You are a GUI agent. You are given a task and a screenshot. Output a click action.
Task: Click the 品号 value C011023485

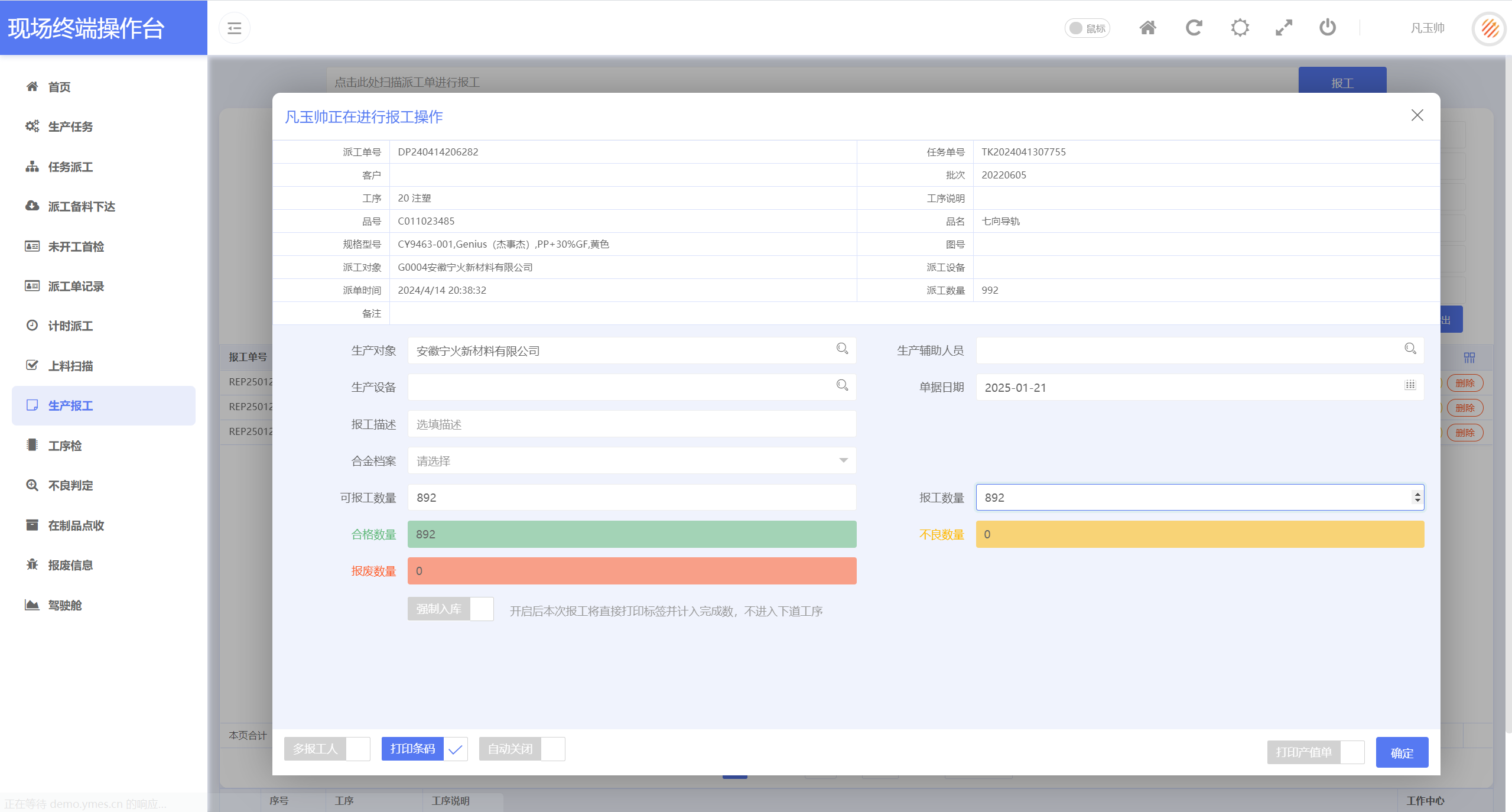tap(426, 221)
